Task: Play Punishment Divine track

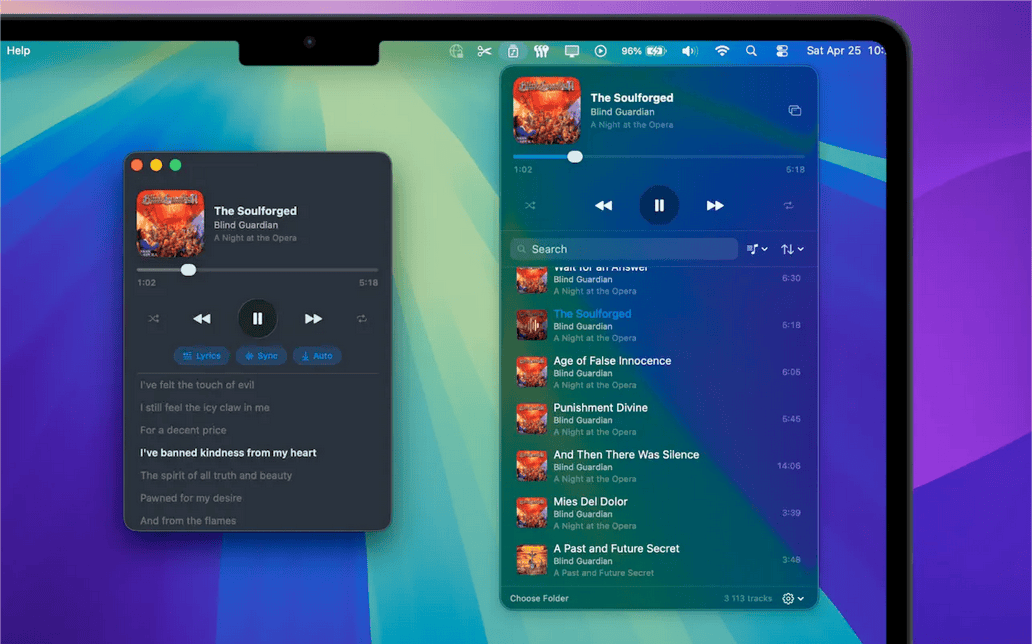Action: pyautogui.click(x=659, y=419)
